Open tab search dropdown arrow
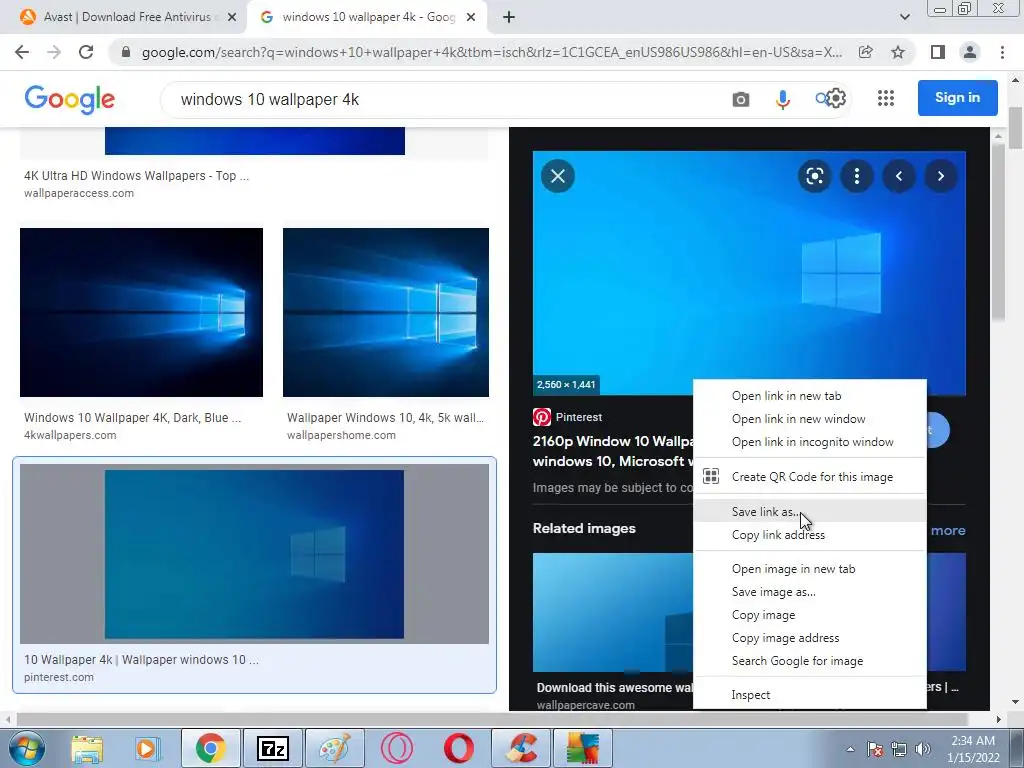 pyautogui.click(x=904, y=18)
